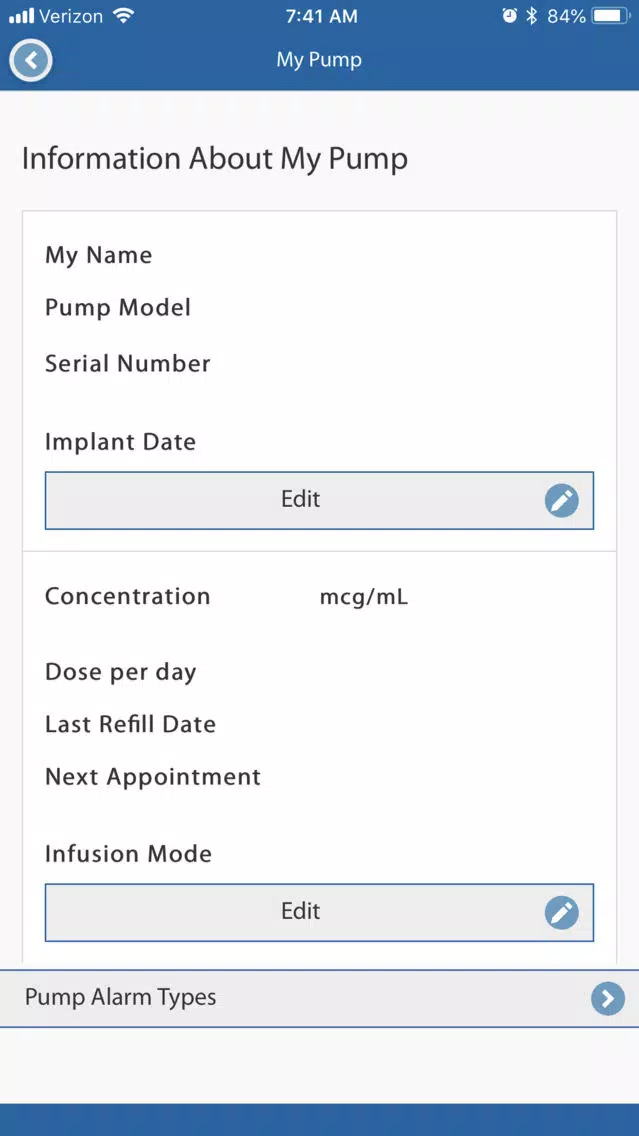
Task: Tap the Last Refill Date row
Action: pos(131,724)
